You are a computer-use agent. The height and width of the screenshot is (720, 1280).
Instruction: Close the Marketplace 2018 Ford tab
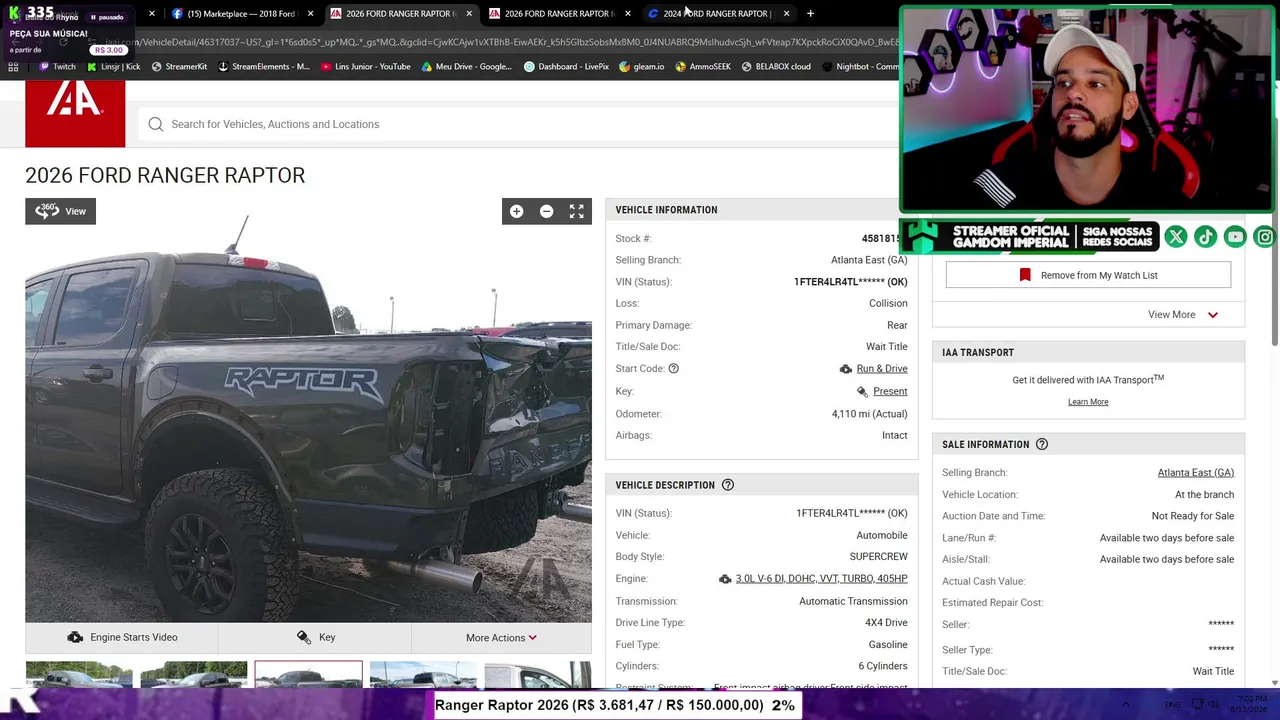pyautogui.click(x=311, y=14)
